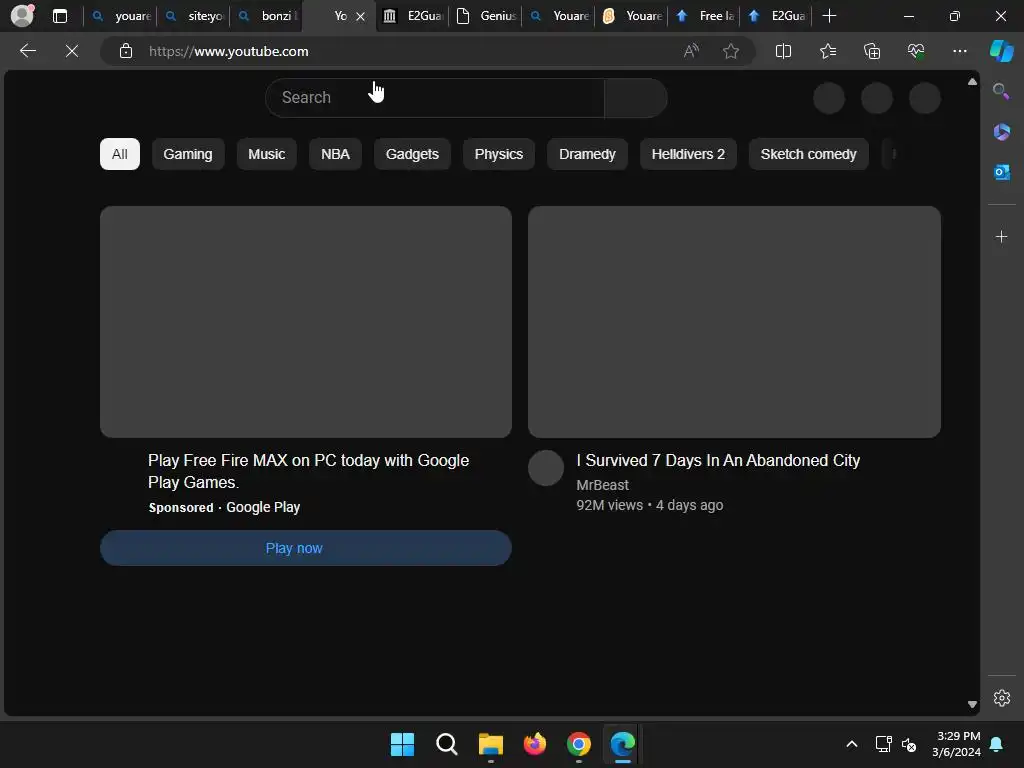Viewport: 1024px width, 768px height.
Task: Show hidden system tray icons
Action: [x=852, y=744]
